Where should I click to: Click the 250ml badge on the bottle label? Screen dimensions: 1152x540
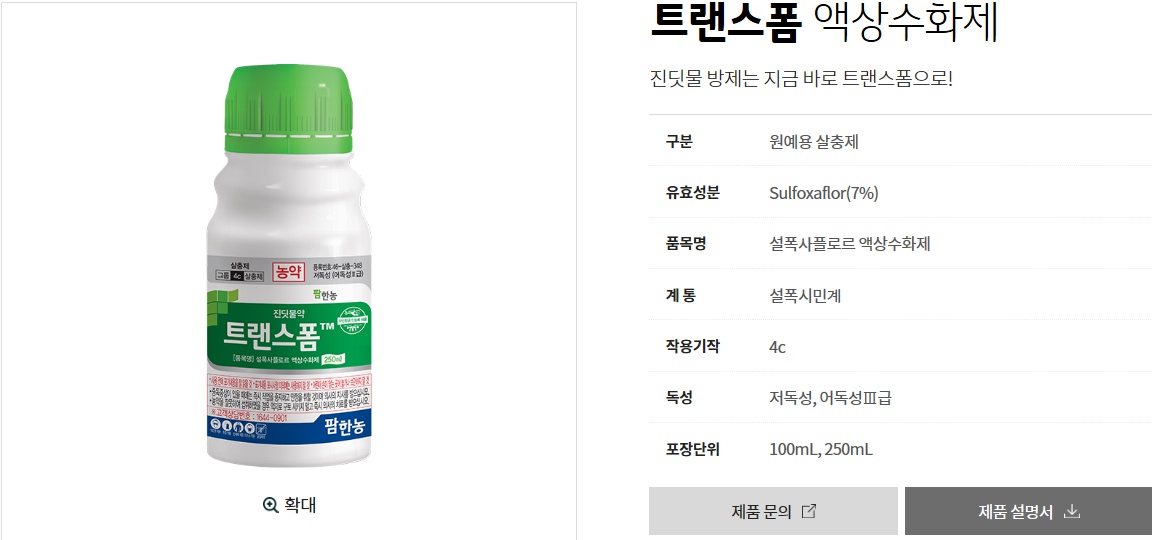tap(334, 360)
